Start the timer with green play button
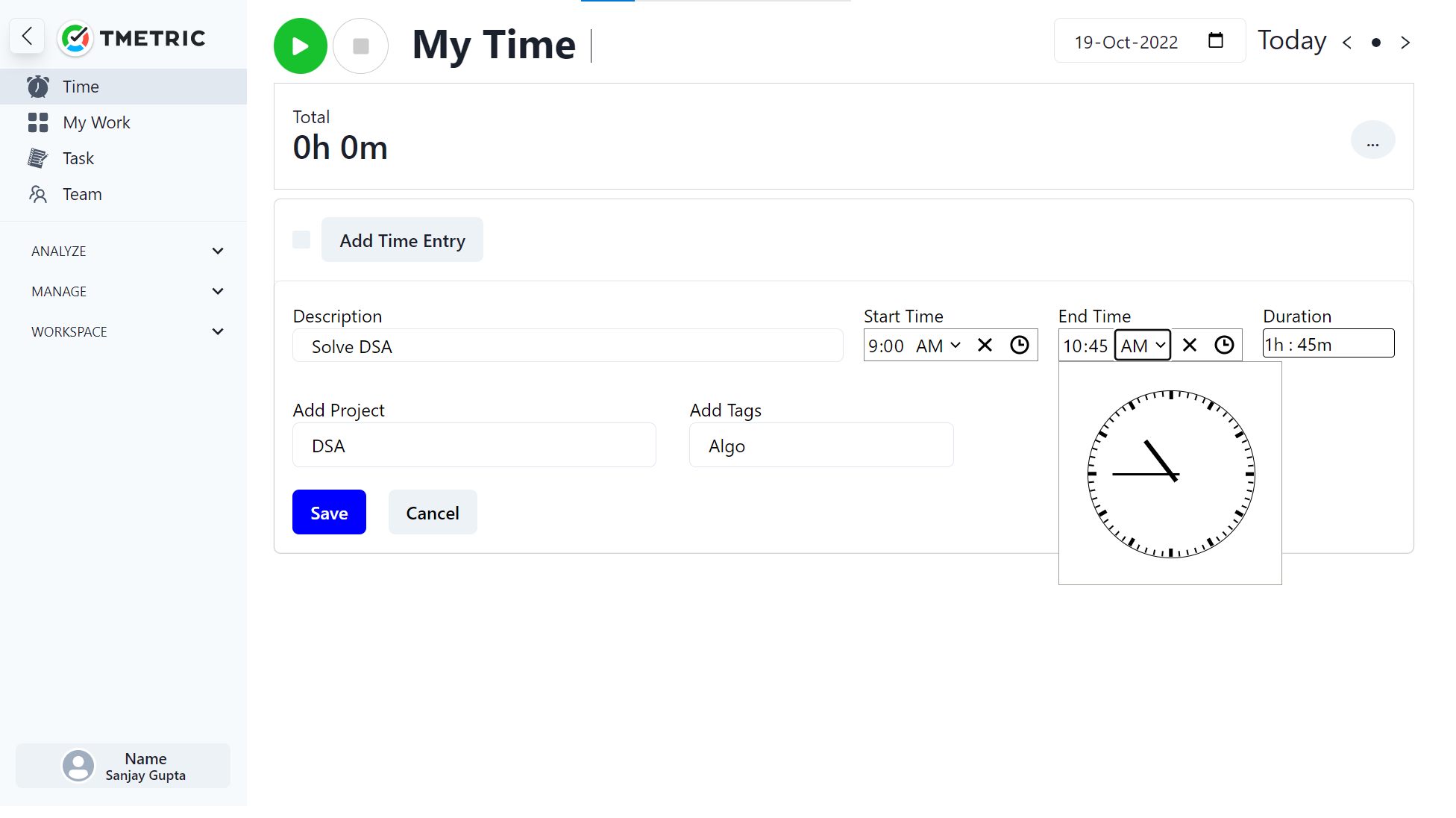This screenshot has height=818, width=1456. pyautogui.click(x=300, y=46)
